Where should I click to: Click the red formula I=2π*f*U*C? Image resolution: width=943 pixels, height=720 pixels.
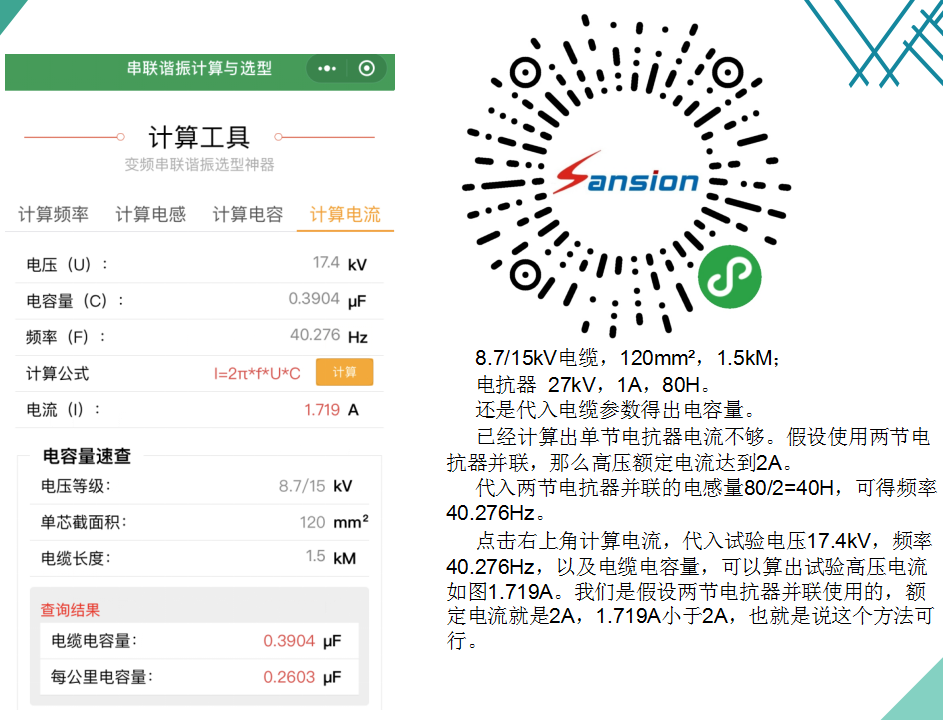257,373
